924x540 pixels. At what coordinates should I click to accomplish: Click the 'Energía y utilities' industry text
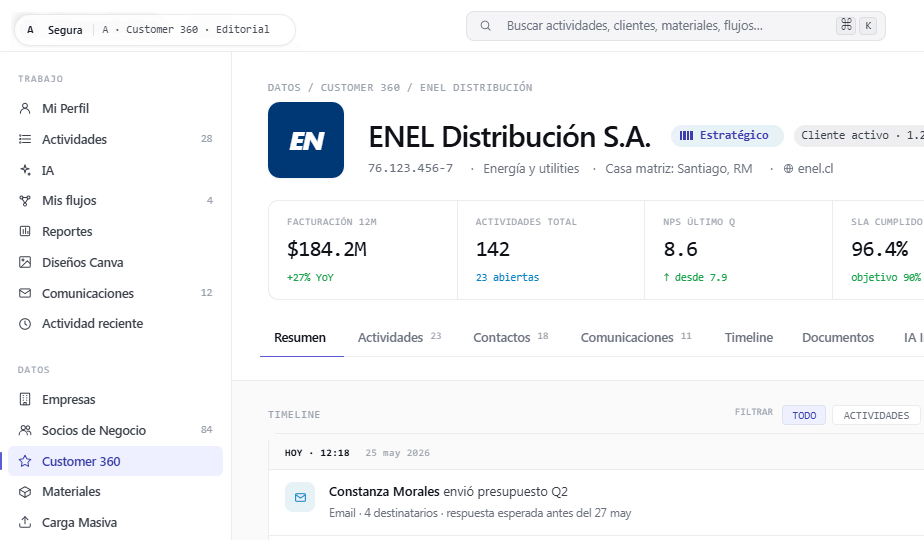click(531, 169)
